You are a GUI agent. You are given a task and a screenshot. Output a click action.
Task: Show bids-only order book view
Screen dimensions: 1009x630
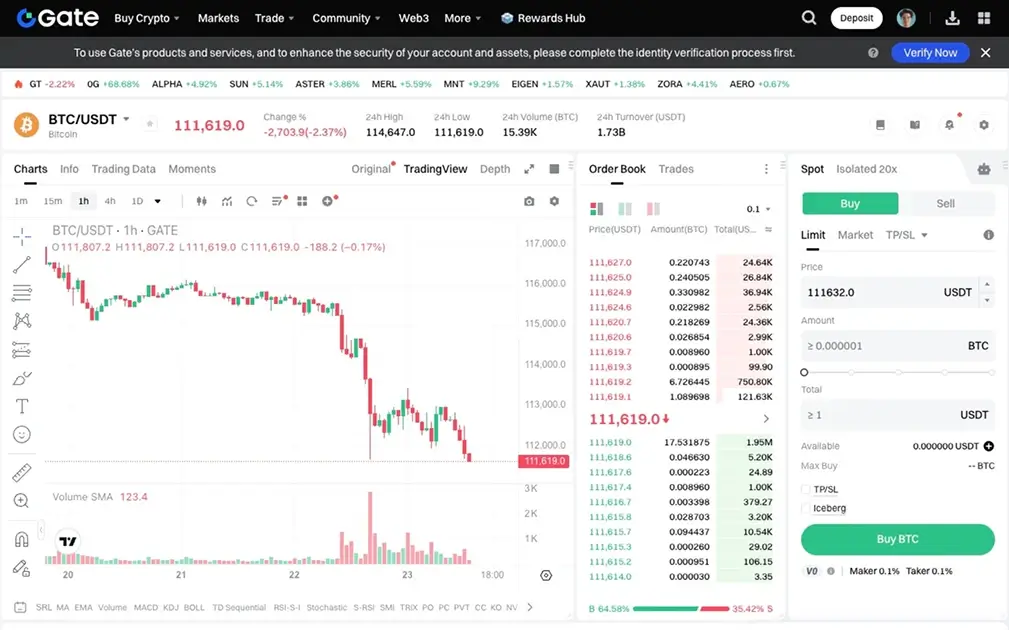coord(625,208)
